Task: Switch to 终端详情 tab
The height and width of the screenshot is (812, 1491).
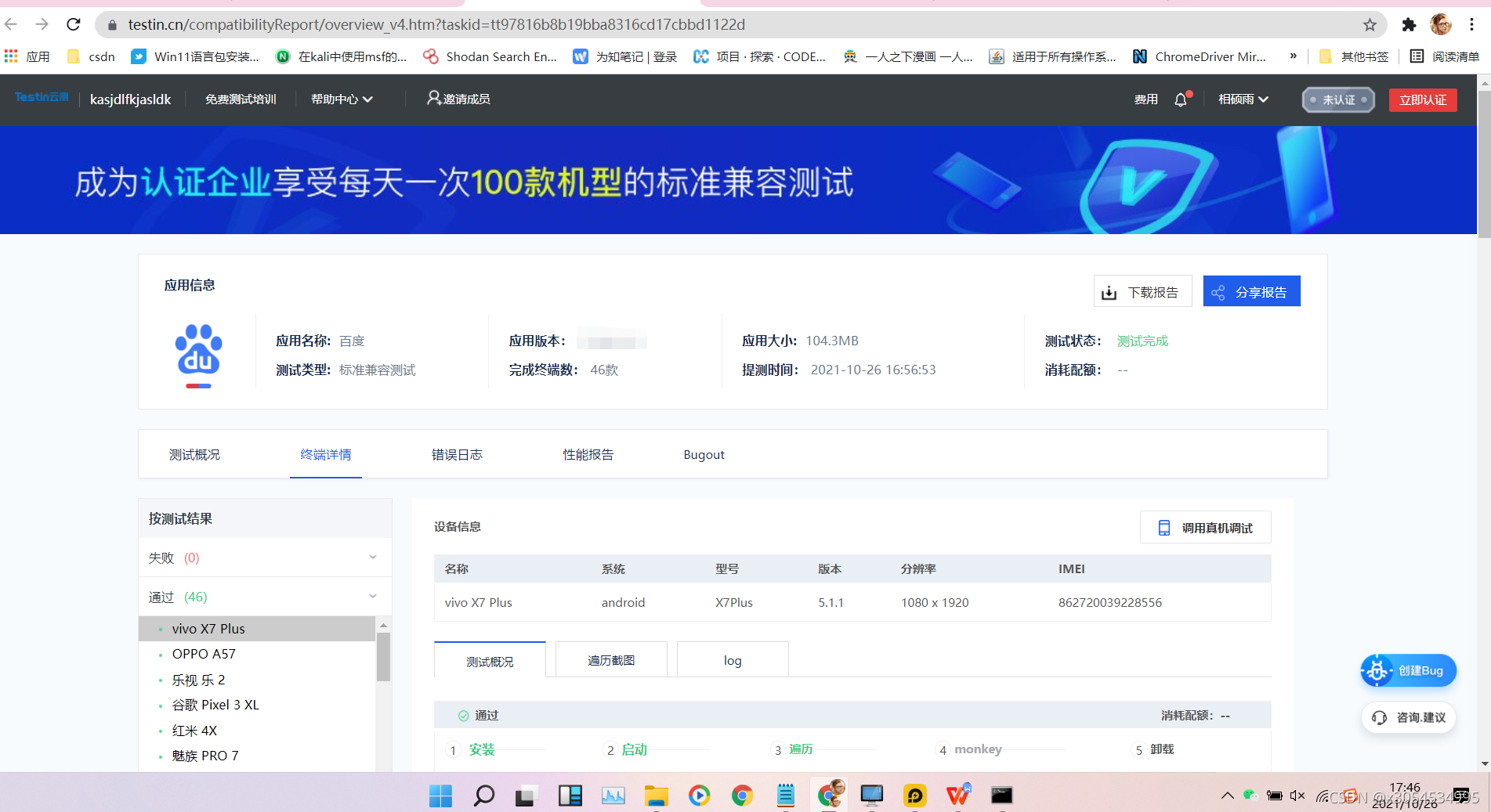Action: pos(326,454)
